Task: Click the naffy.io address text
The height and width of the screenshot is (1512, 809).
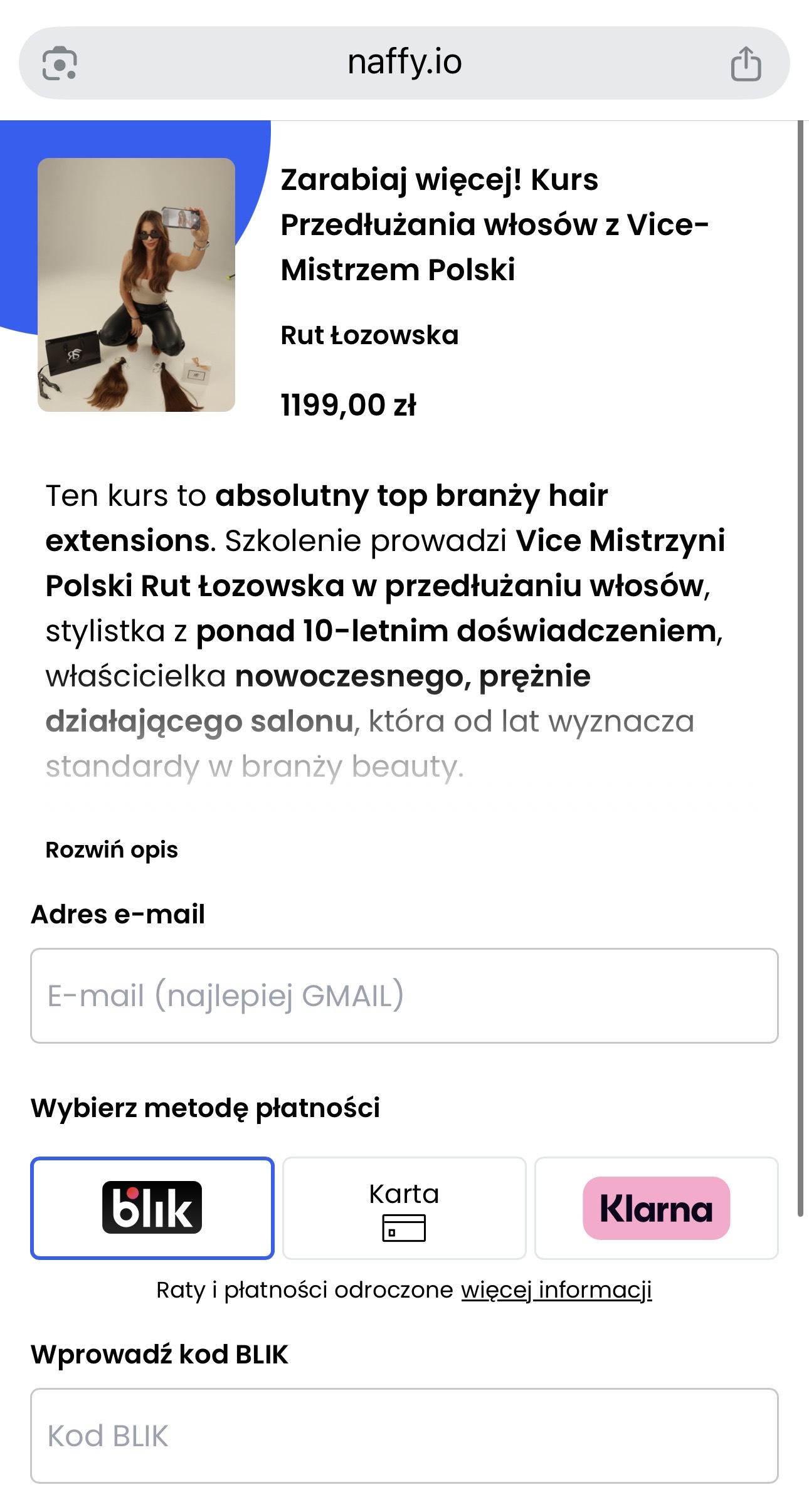Action: coord(404,63)
